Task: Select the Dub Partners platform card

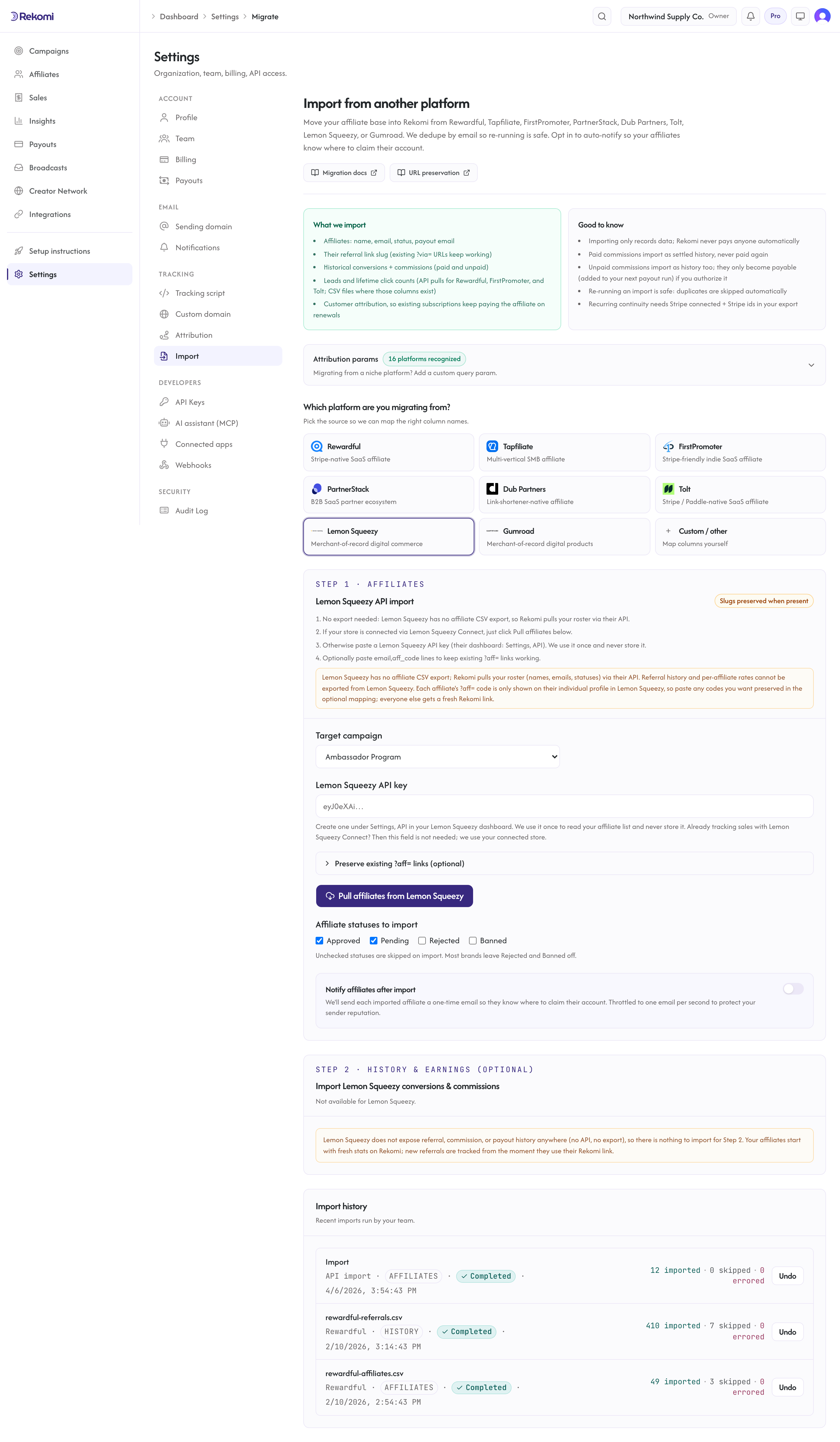Action: tap(564, 494)
